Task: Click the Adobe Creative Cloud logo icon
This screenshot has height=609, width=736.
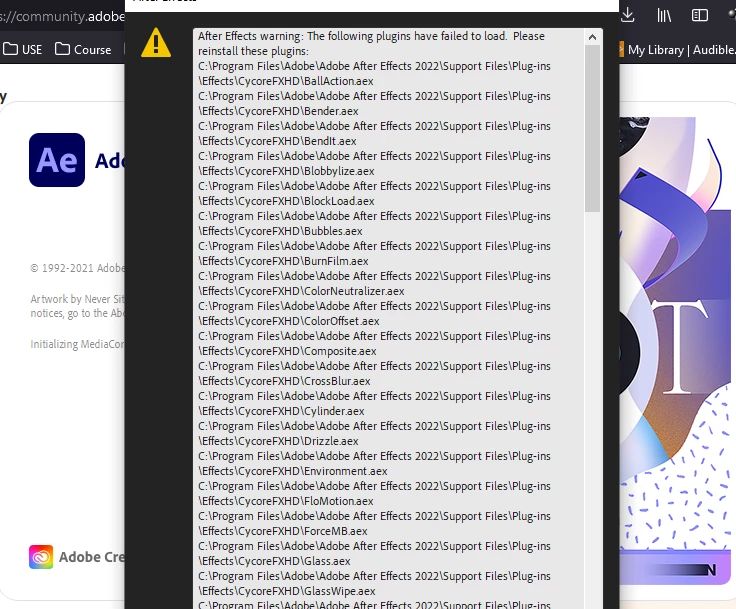Action: [x=41, y=557]
